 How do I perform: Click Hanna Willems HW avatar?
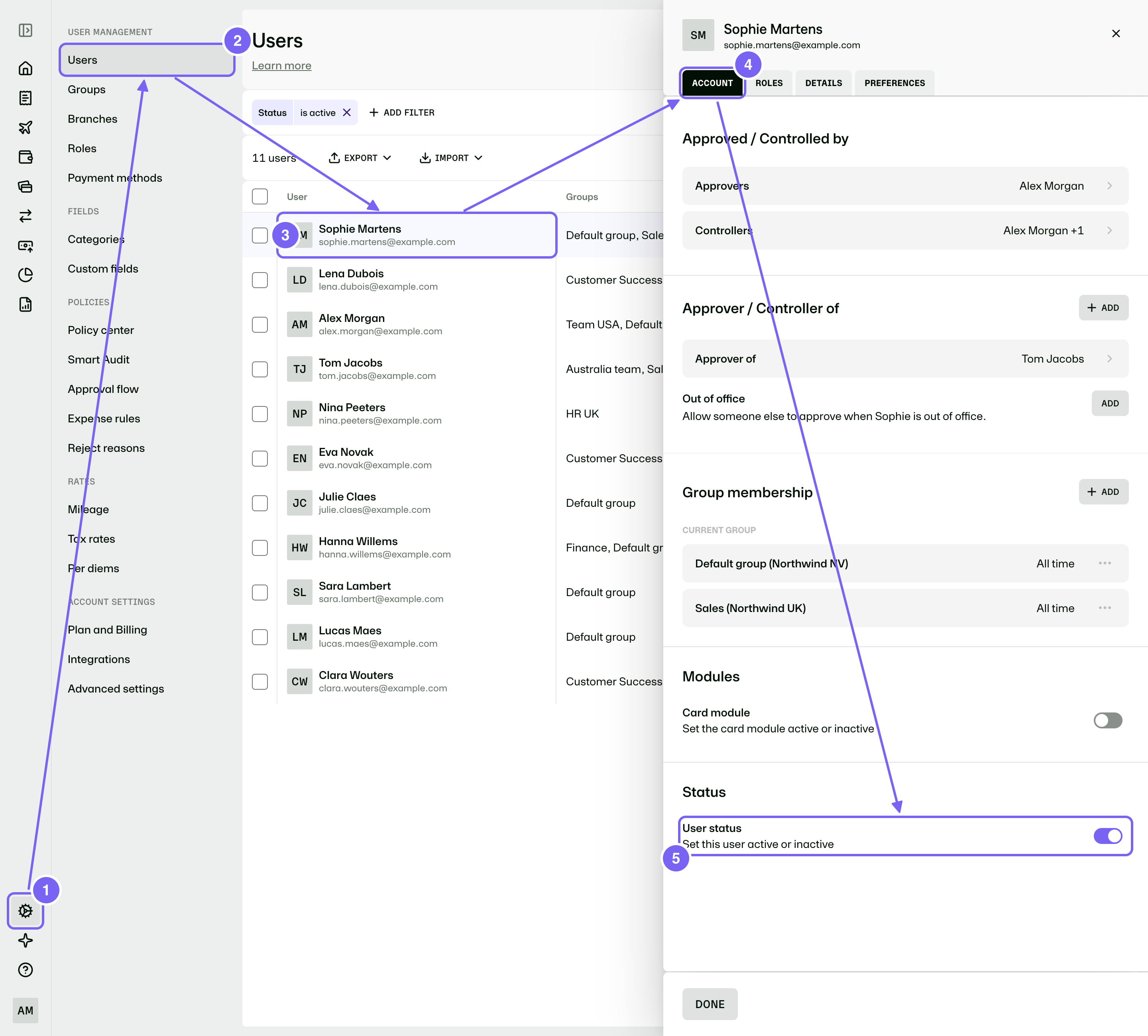tap(299, 547)
